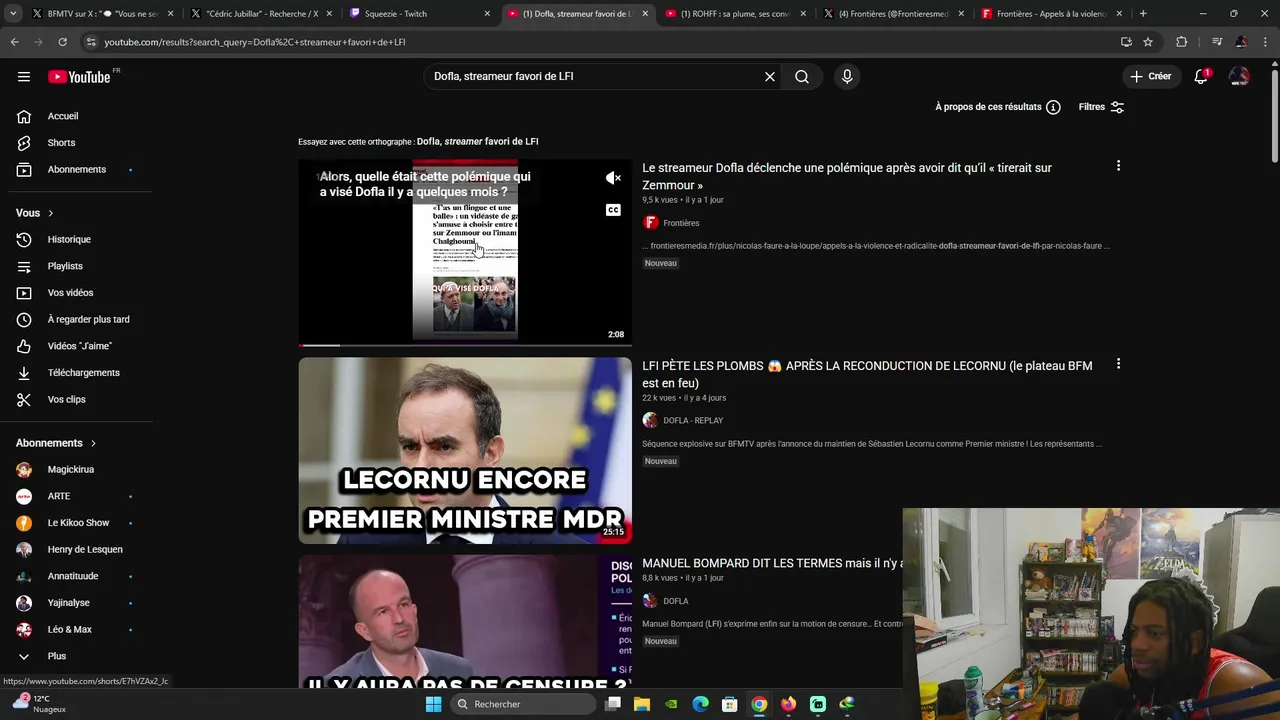
Task: Open the Windows Start menu
Action: click(433, 704)
